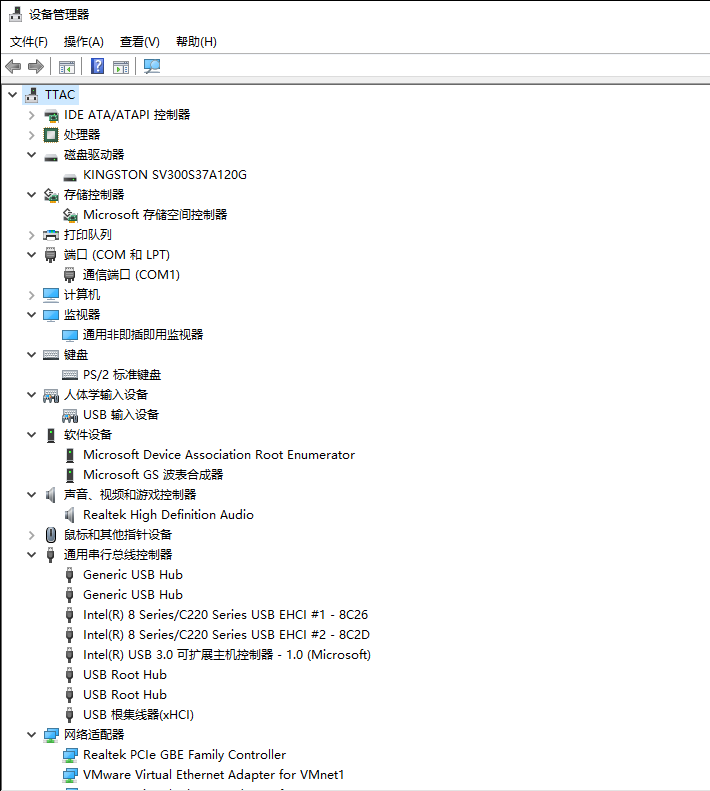Click the network icon beside Realtek PCIe GBE Family Controller

[x=70, y=755]
